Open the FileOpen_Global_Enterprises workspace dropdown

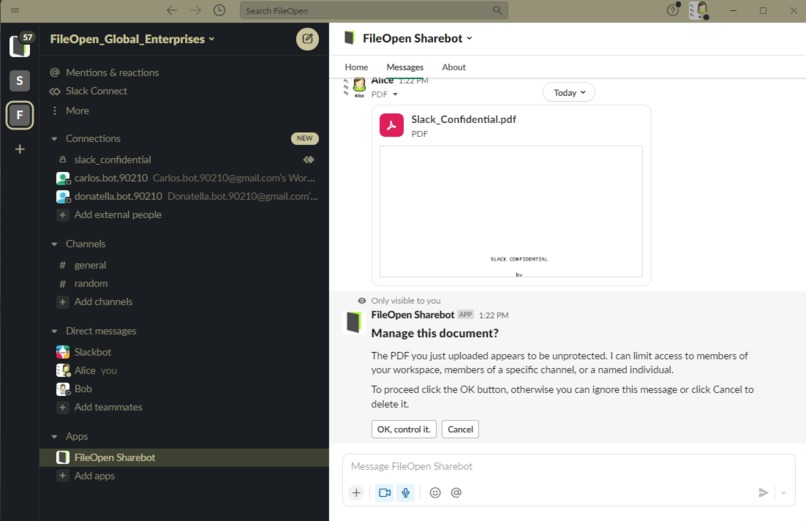coord(132,39)
